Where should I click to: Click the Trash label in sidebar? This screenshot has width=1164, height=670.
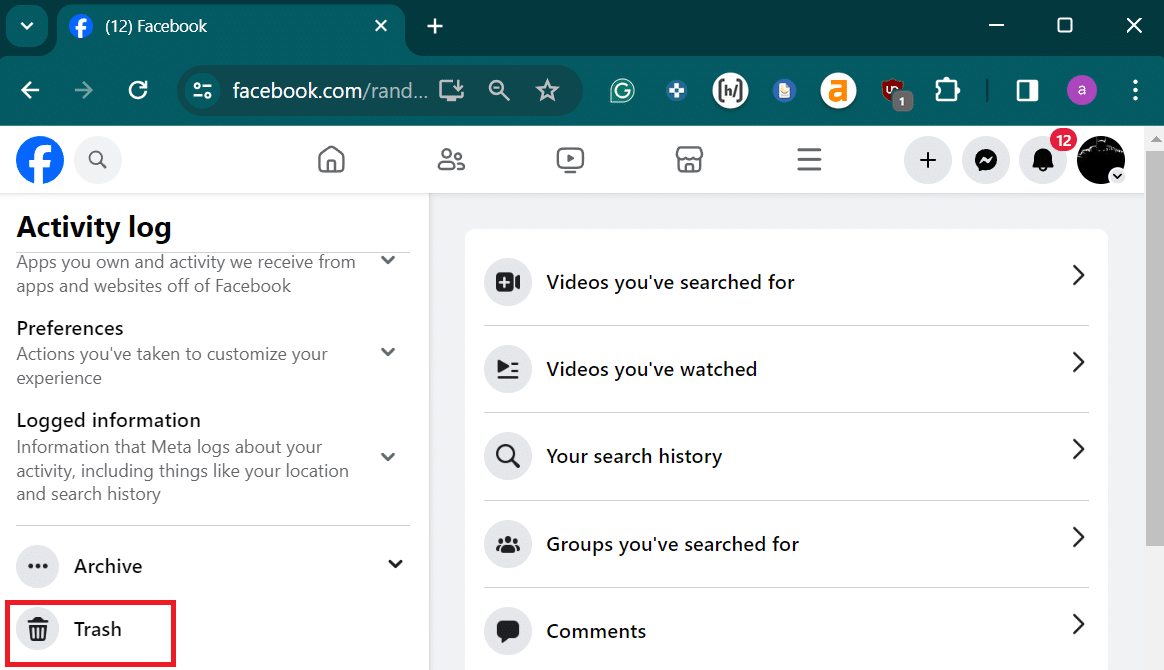(97, 629)
